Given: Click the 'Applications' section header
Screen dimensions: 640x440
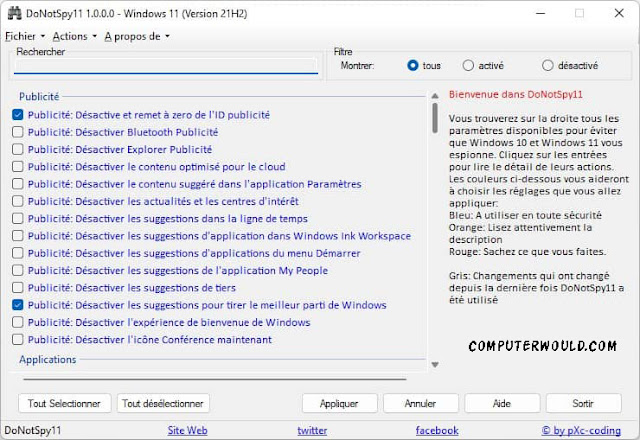Looking at the screenshot, I should coord(48,360).
